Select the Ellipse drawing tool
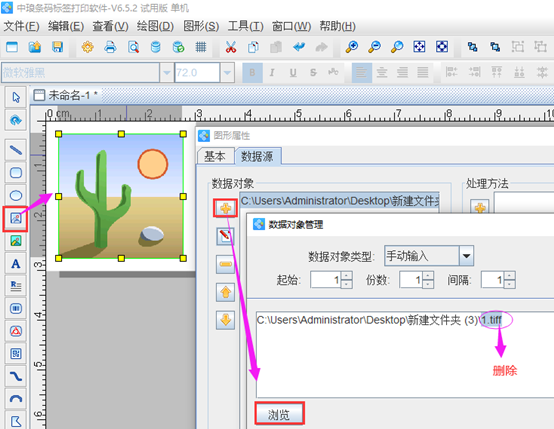 pyautogui.click(x=16, y=195)
